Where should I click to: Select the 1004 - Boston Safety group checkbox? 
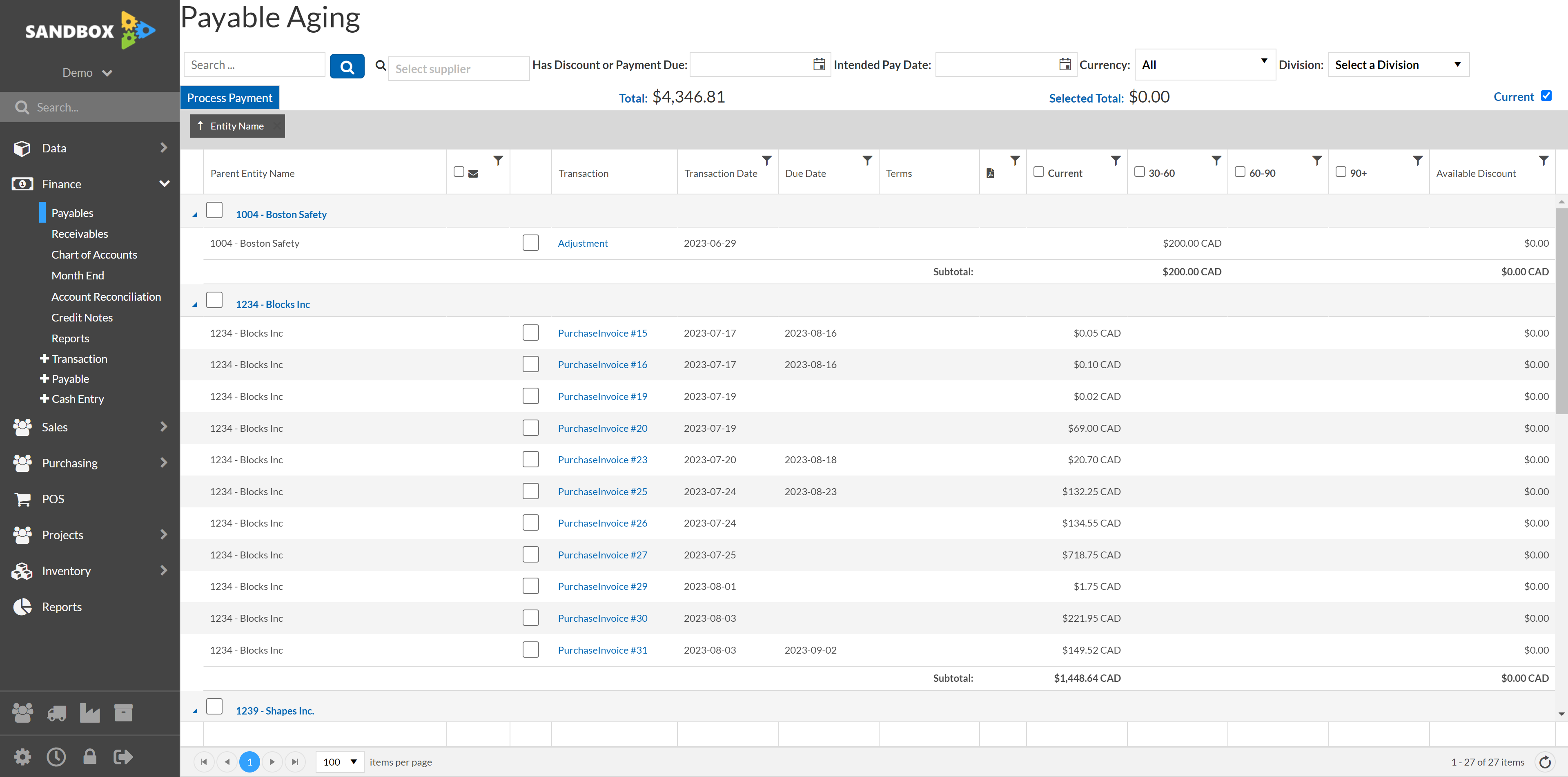pos(214,210)
